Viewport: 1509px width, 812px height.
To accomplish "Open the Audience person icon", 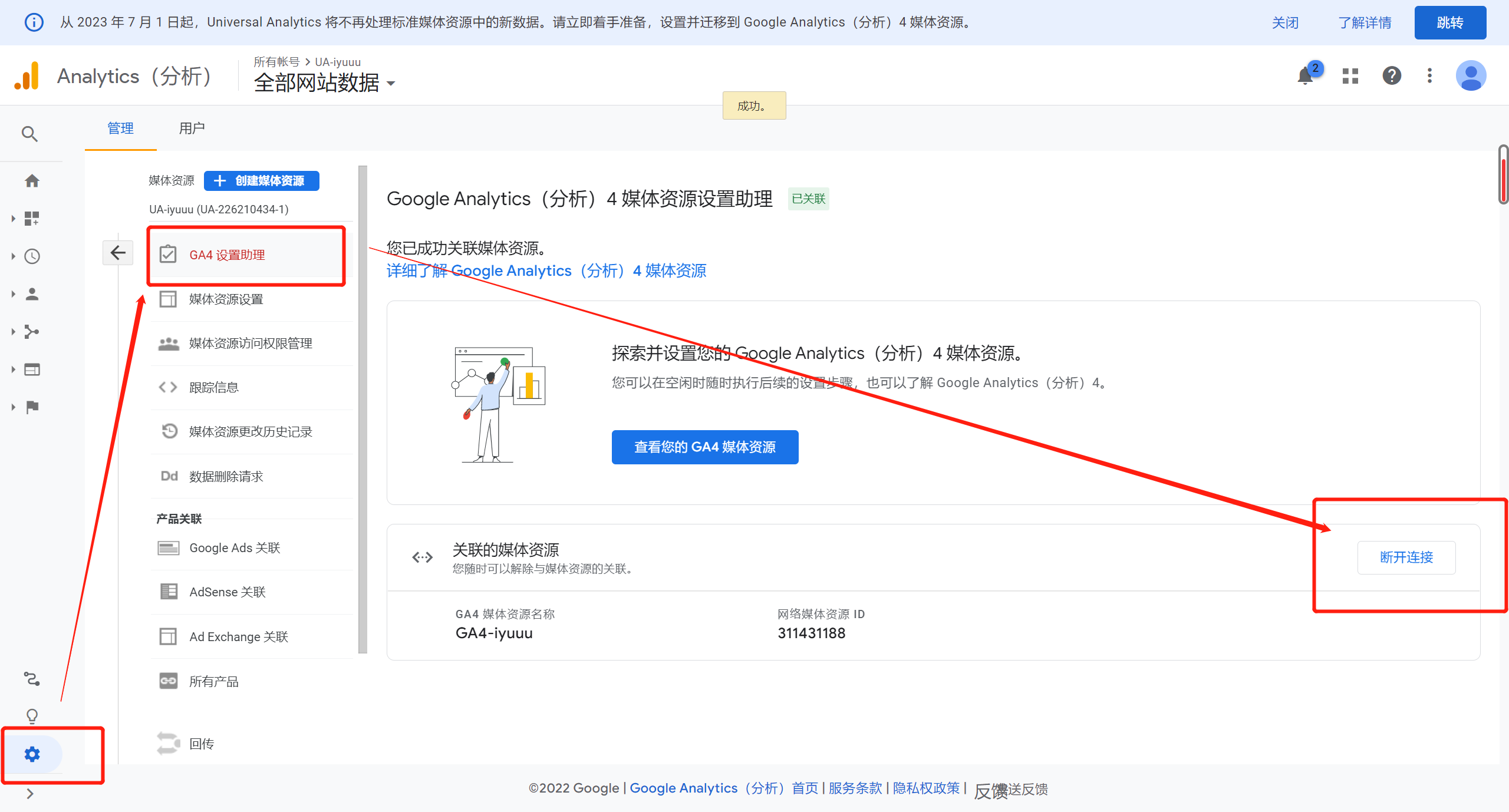I will 32,294.
